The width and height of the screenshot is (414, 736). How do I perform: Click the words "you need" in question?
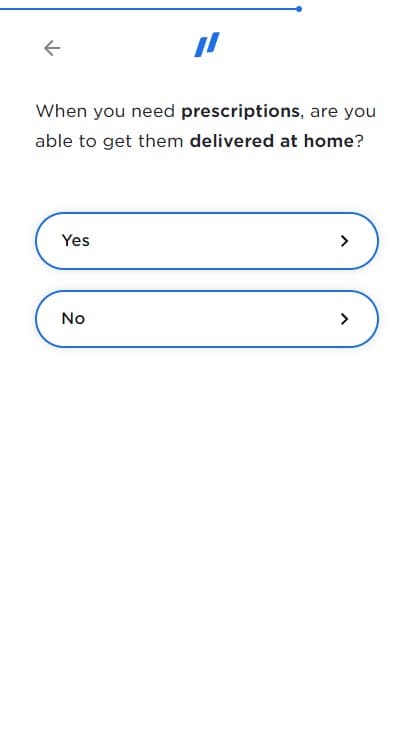(x=134, y=112)
